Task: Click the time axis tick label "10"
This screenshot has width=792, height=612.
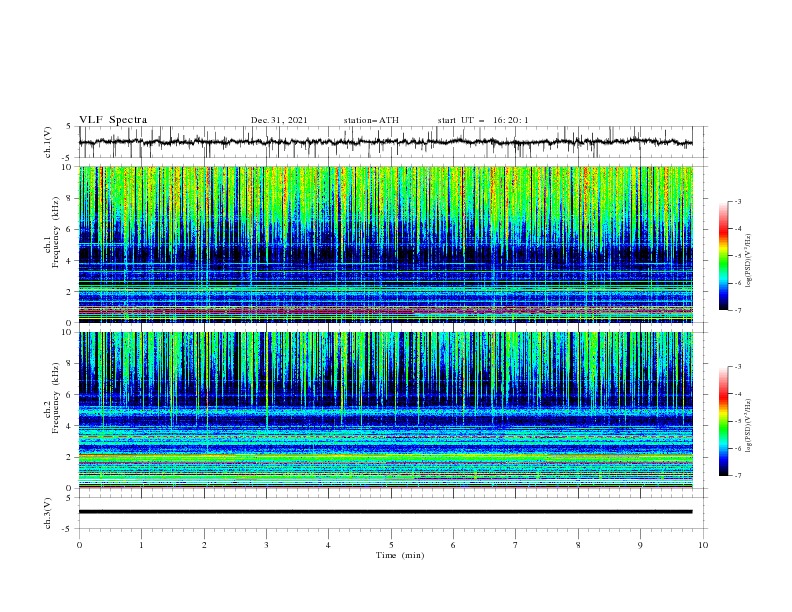Action: 703,545
